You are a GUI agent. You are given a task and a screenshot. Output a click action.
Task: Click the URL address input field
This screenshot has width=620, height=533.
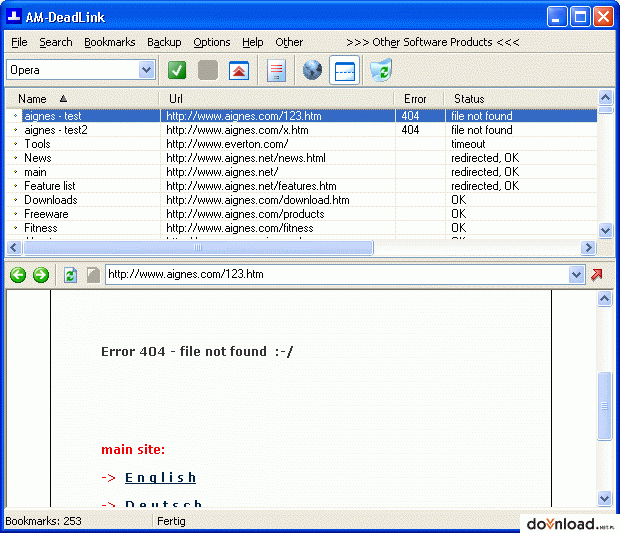(x=337, y=274)
